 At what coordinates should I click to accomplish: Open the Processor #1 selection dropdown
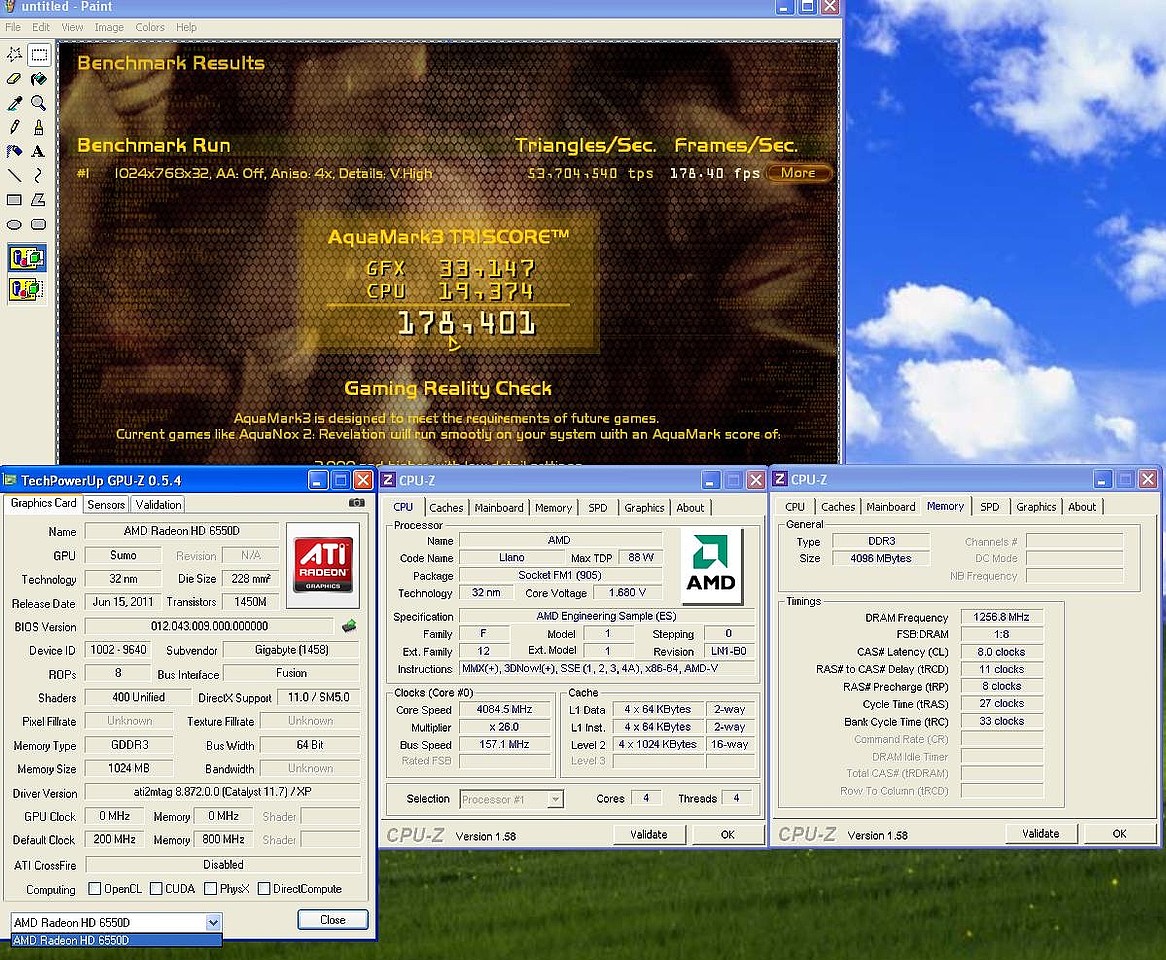click(555, 799)
